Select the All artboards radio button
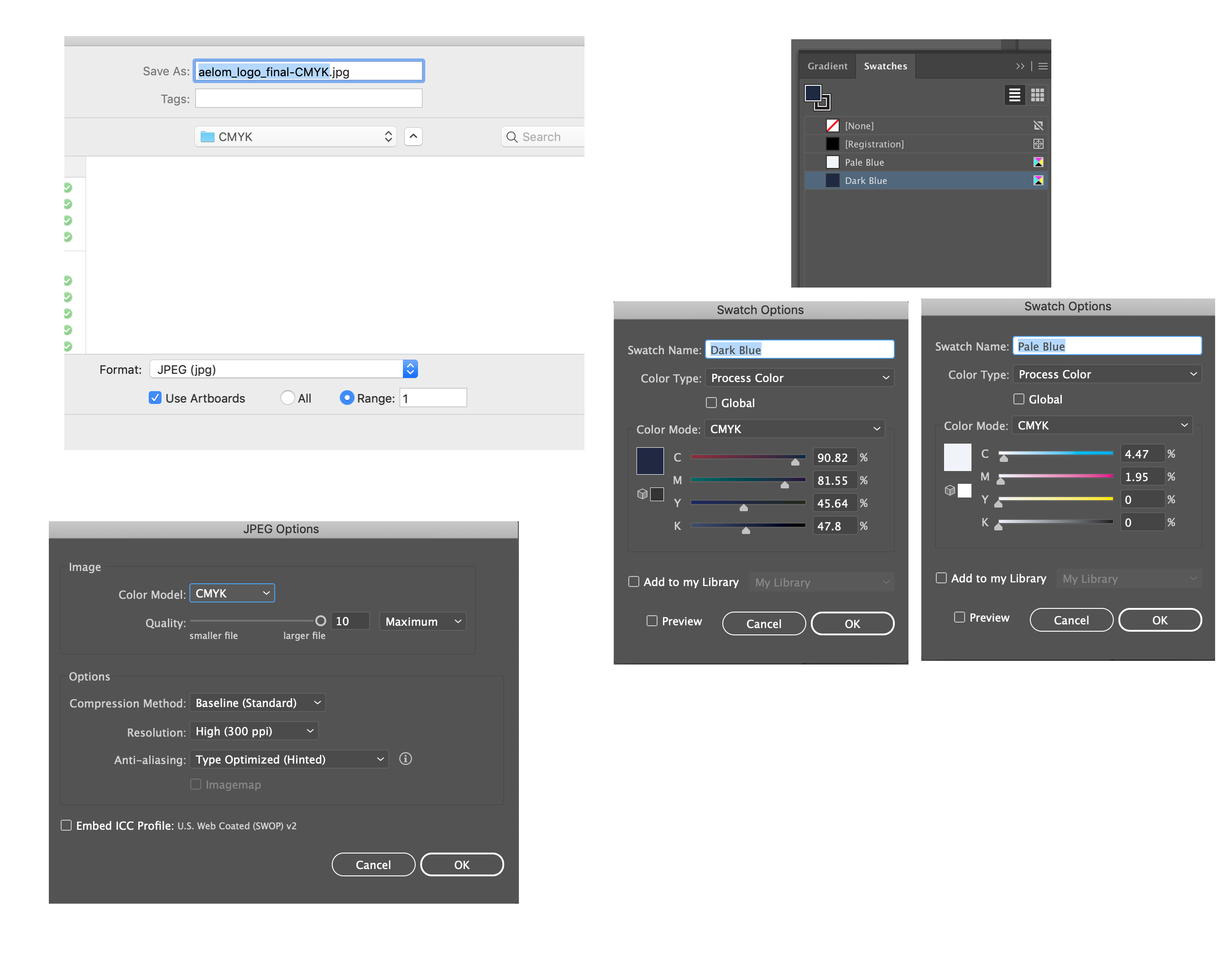1232x953 pixels. pos(287,398)
